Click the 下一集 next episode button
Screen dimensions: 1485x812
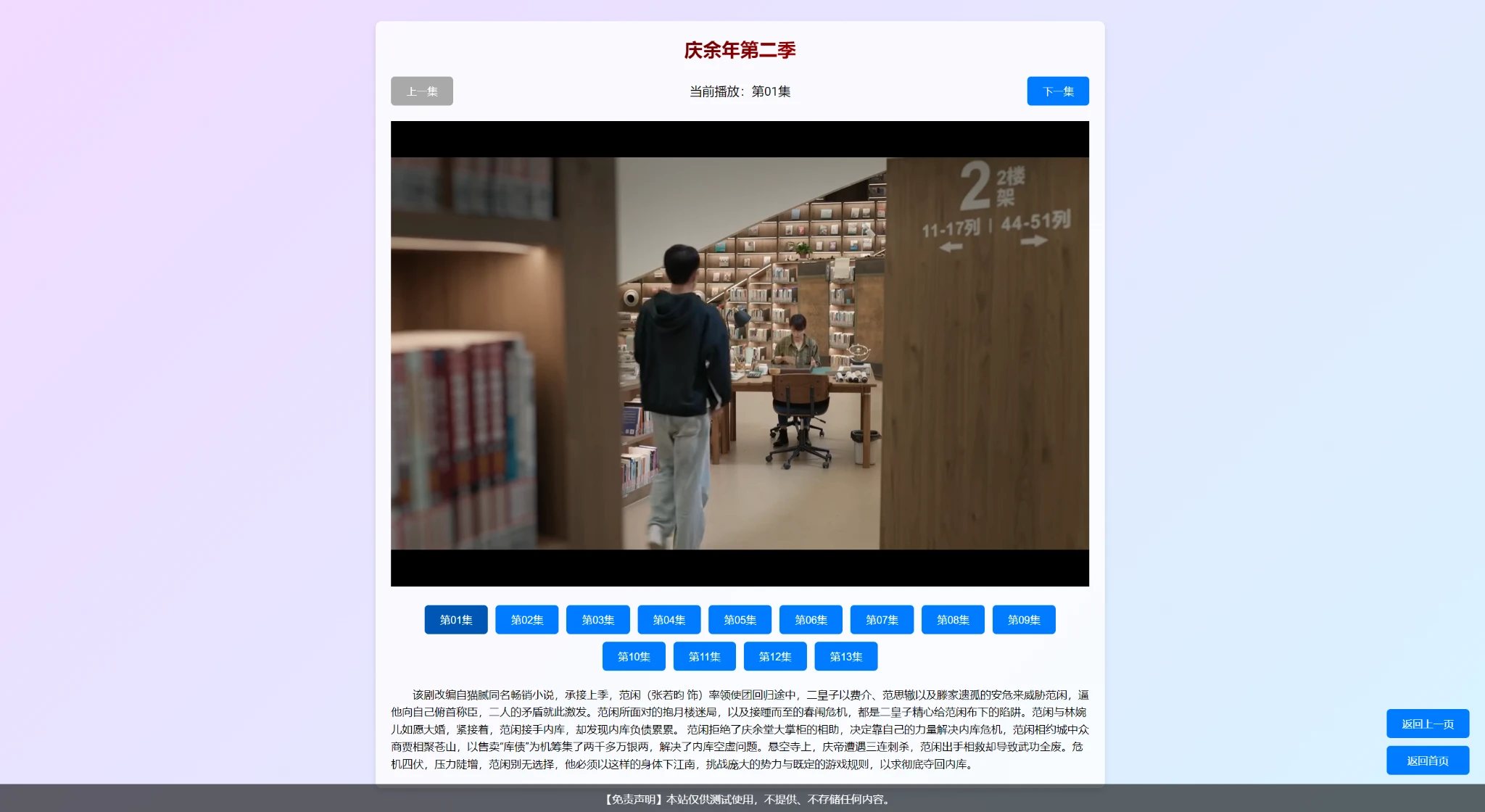1057,91
